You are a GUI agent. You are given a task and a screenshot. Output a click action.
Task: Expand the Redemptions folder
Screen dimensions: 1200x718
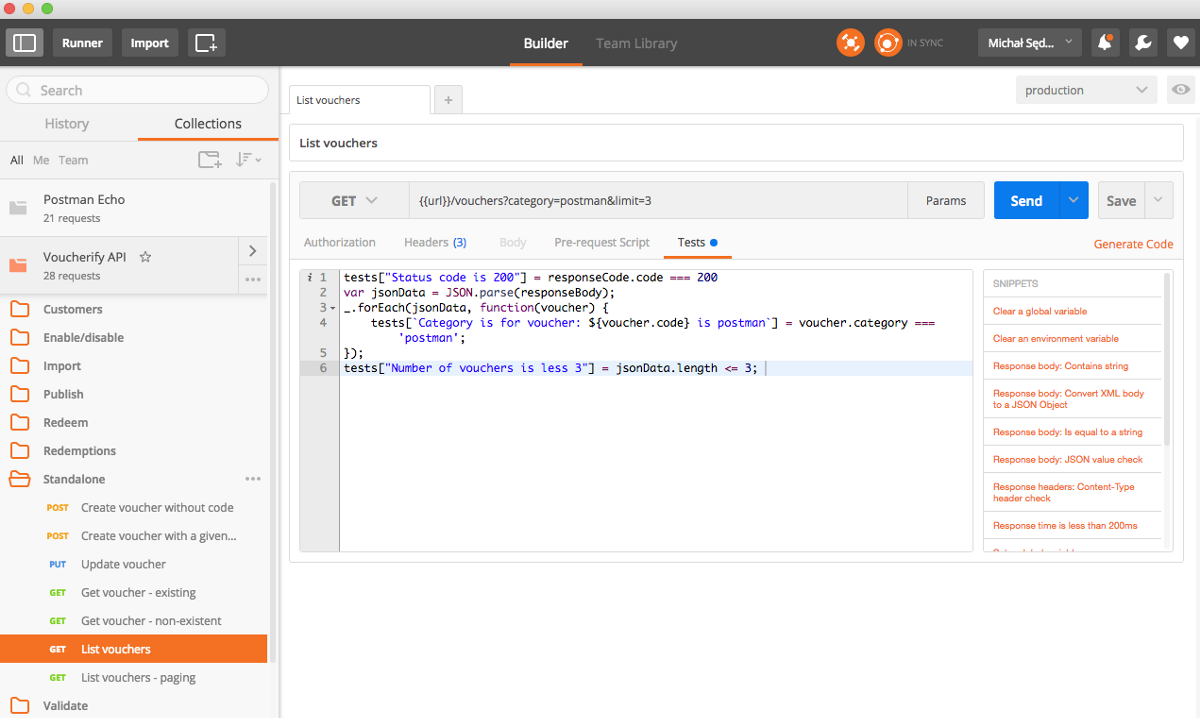point(134,451)
